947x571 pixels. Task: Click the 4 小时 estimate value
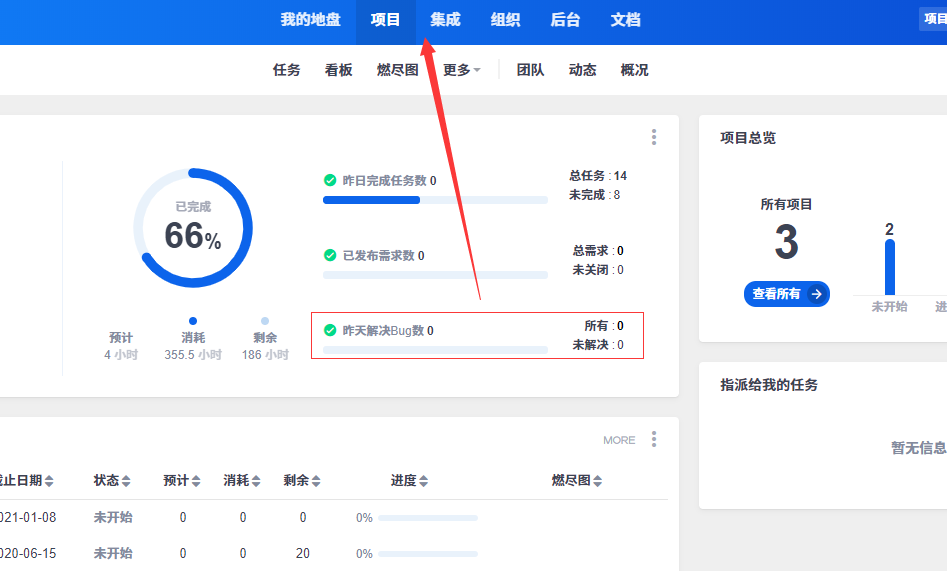pyautogui.click(x=121, y=355)
